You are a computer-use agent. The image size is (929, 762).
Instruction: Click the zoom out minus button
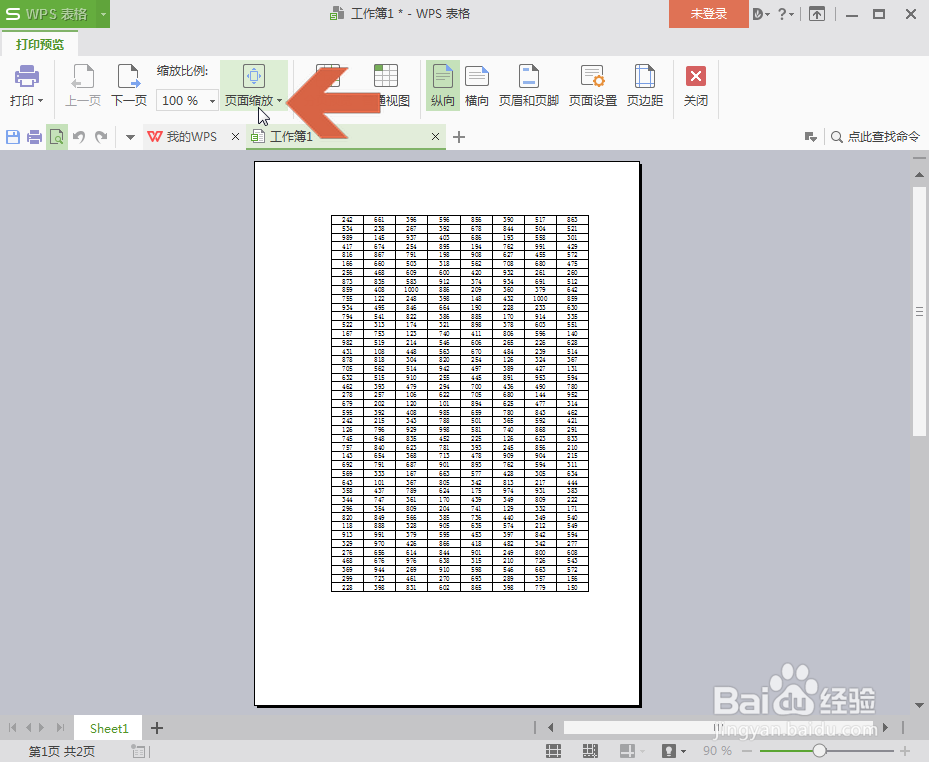tap(748, 751)
